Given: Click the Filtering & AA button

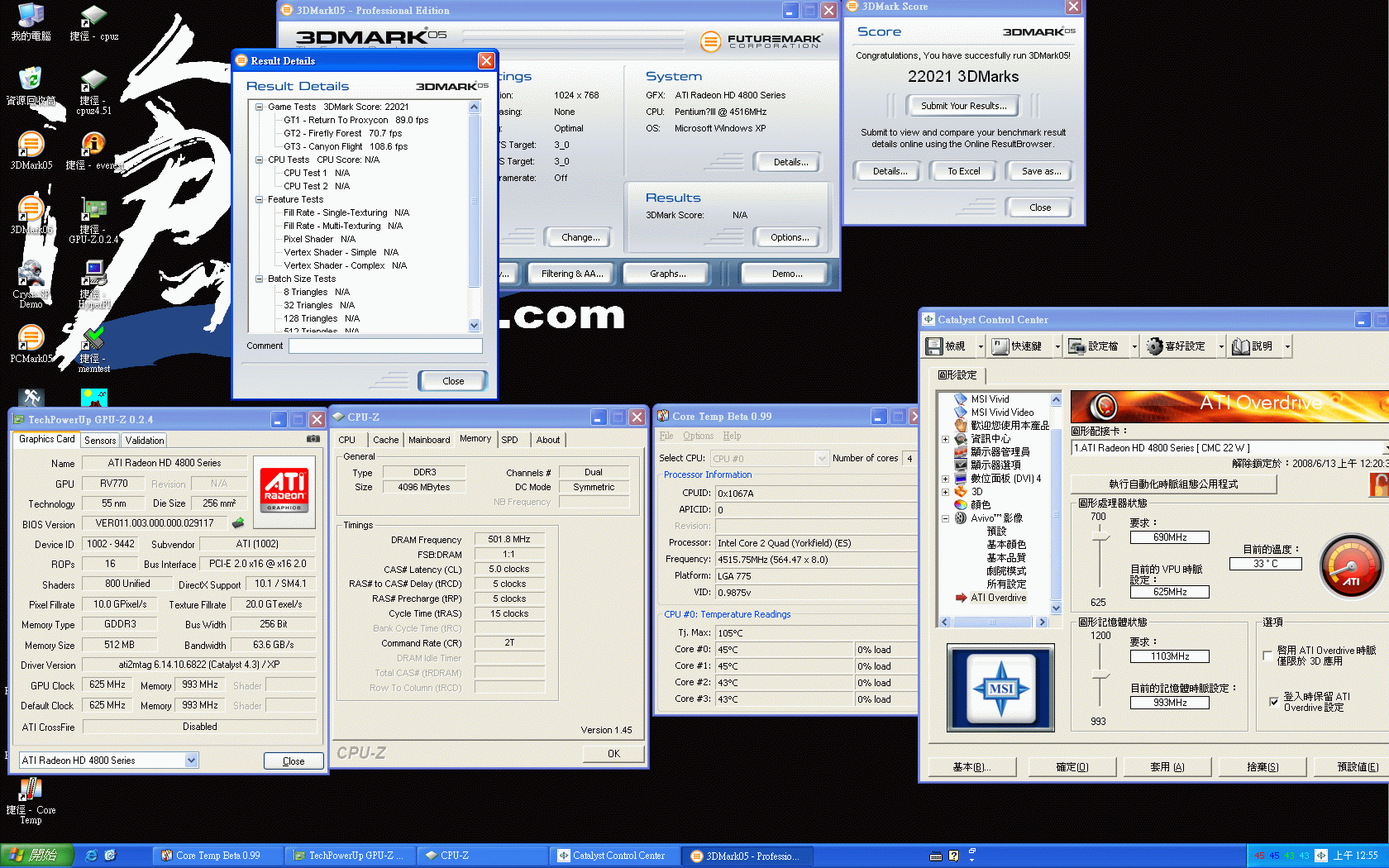Looking at the screenshot, I should point(572,274).
